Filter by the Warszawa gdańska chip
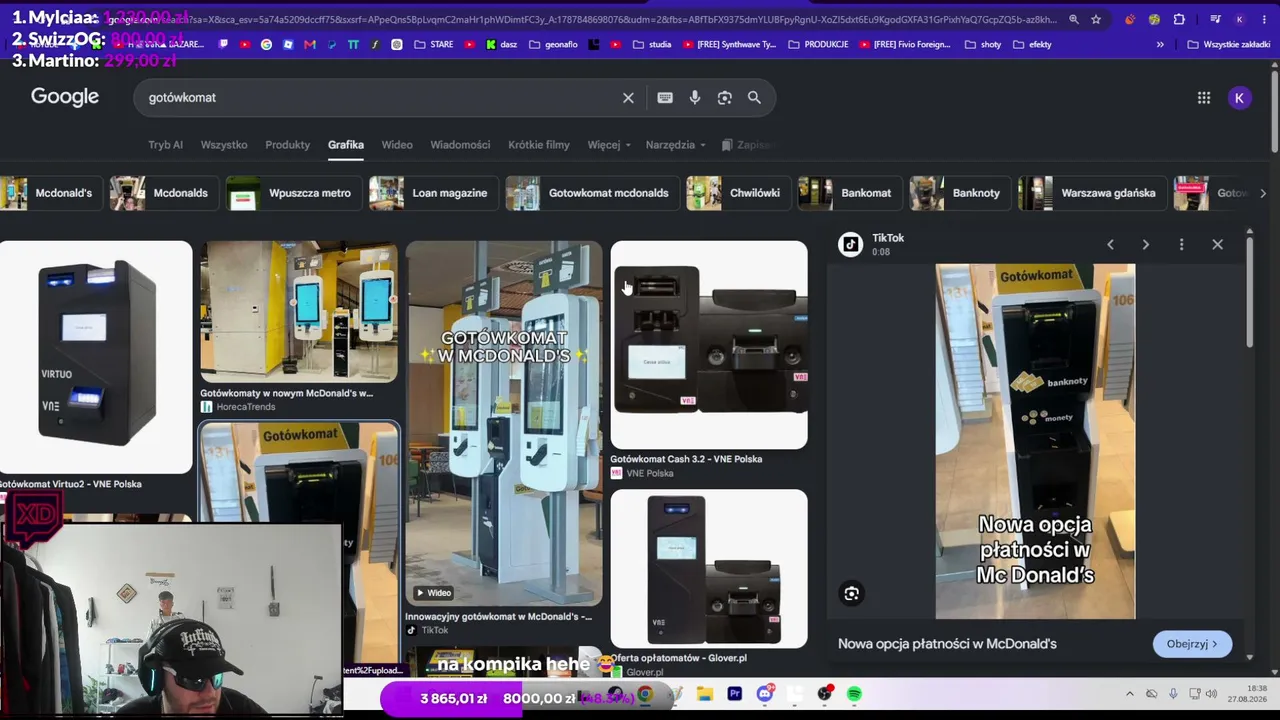The image size is (1280, 720). point(1092,193)
